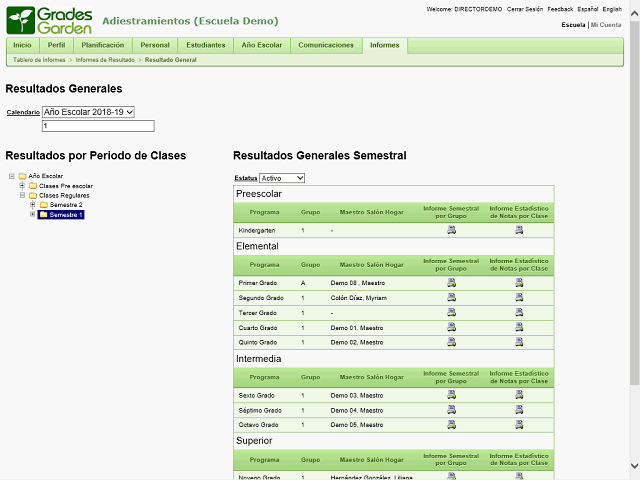Viewport: 640px width, 480px height.
Task: Open Séptimo Grado statistical grades report icon
Action: tap(519, 410)
